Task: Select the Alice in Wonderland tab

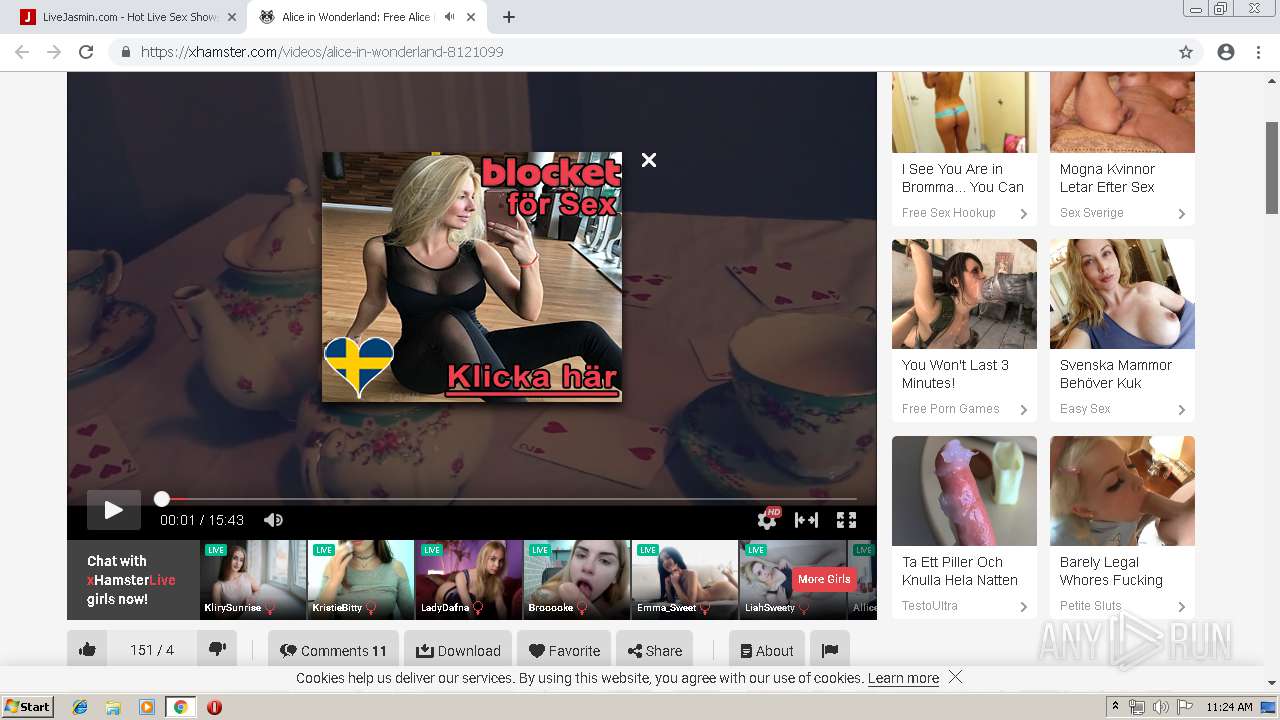Action: pos(365,17)
